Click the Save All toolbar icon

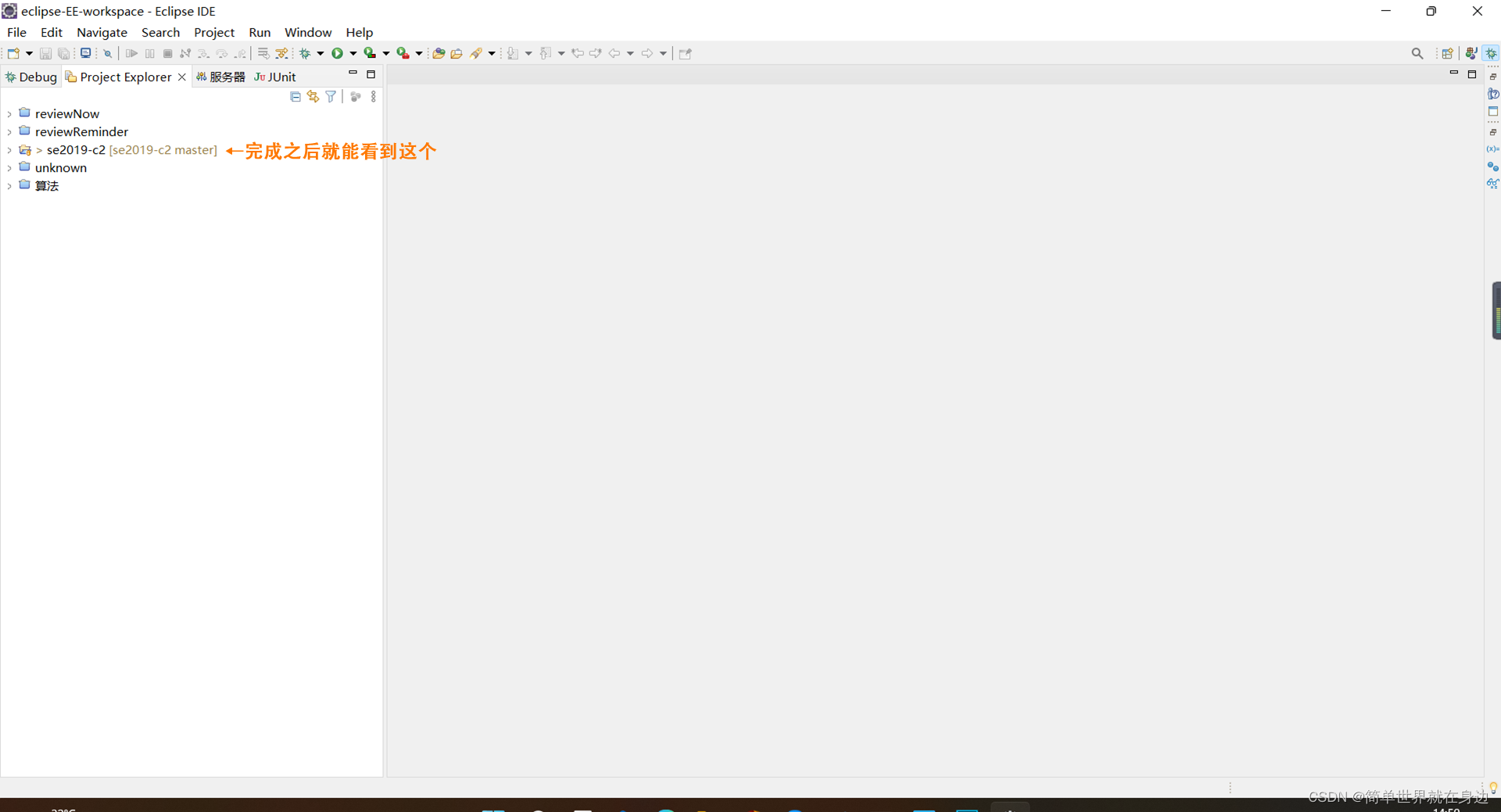coord(64,53)
